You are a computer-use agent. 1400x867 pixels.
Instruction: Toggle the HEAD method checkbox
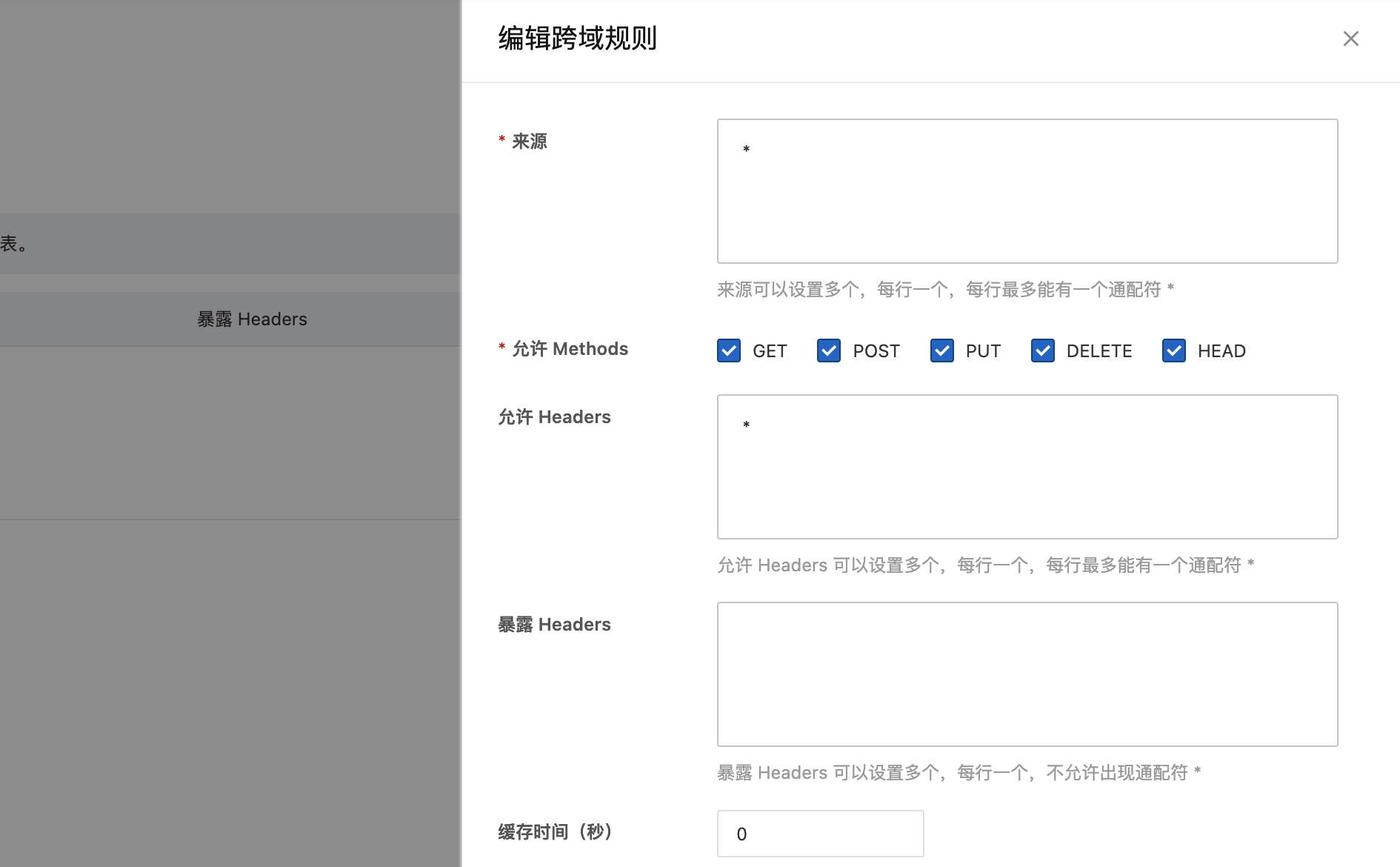point(1173,351)
